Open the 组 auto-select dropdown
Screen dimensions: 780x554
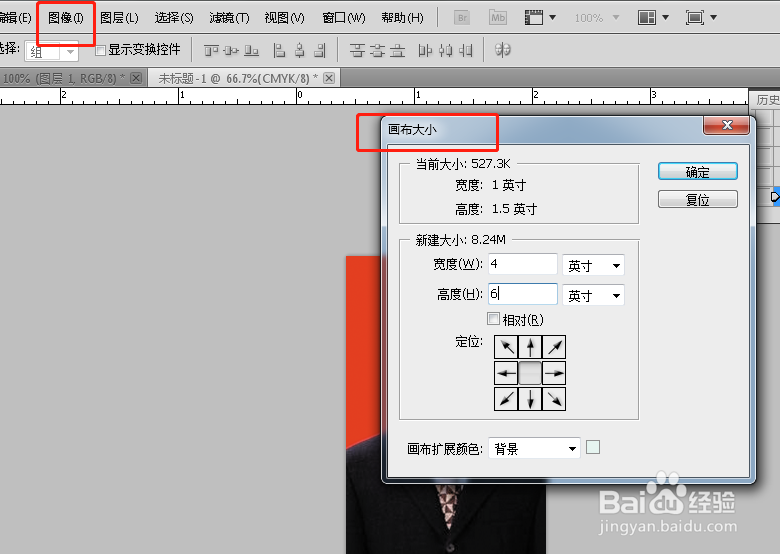pos(52,52)
